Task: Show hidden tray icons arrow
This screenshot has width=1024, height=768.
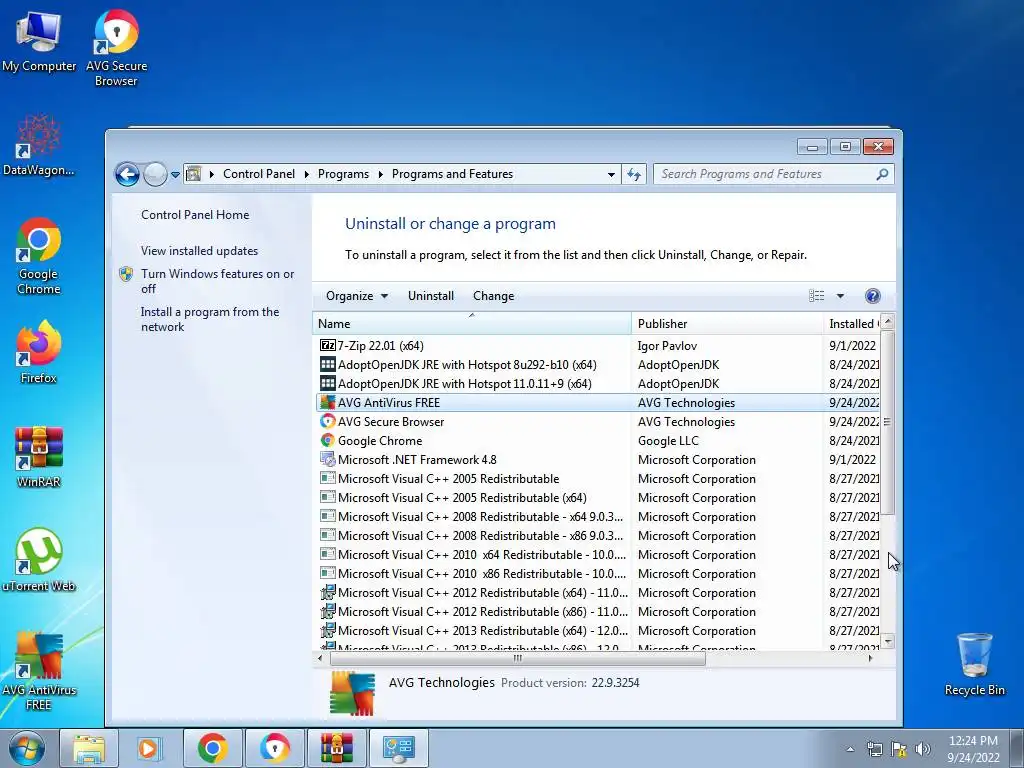Action: 850,749
